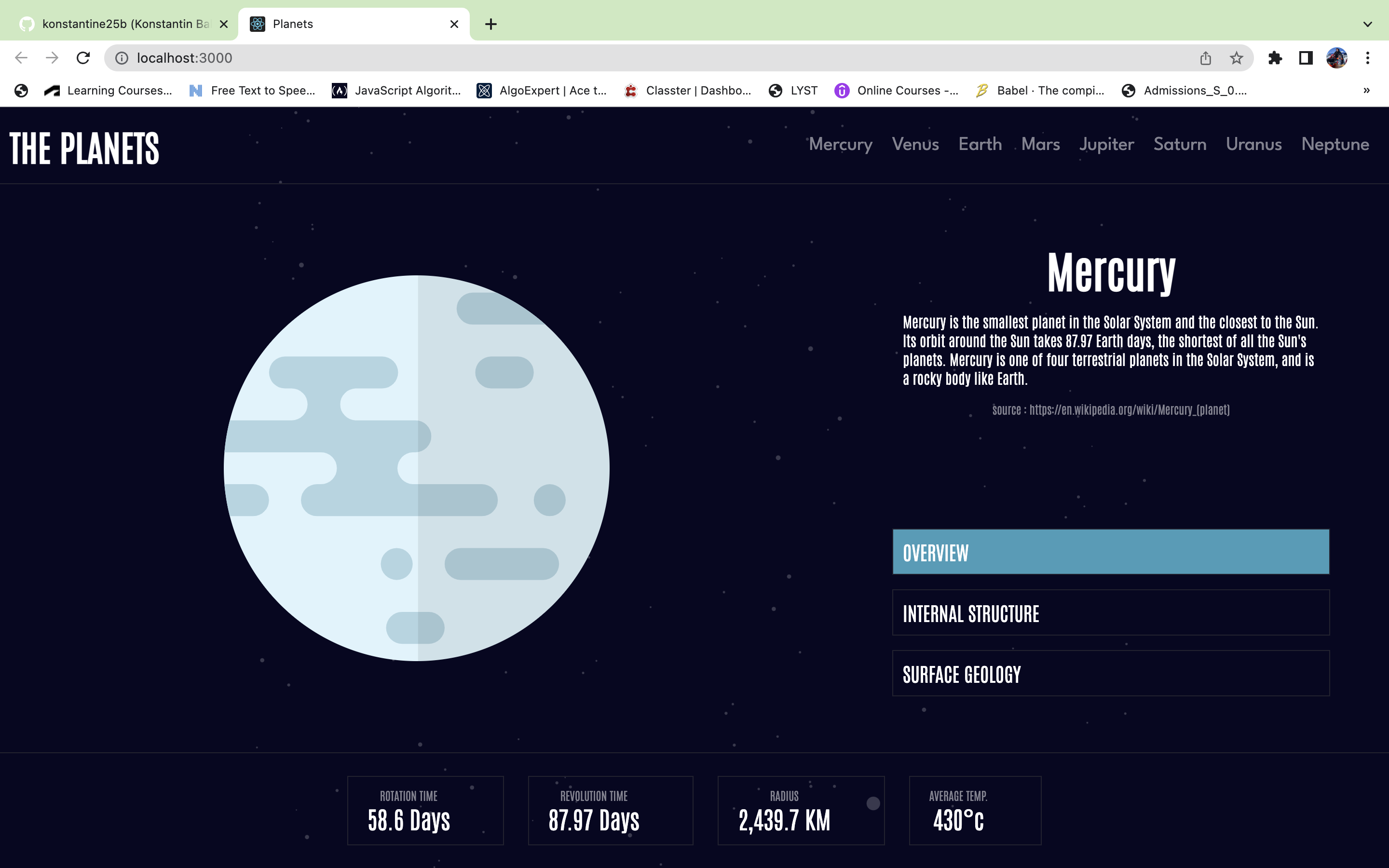Select Venus in the planet navigation
1389x868 pixels.
click(915, 144)
